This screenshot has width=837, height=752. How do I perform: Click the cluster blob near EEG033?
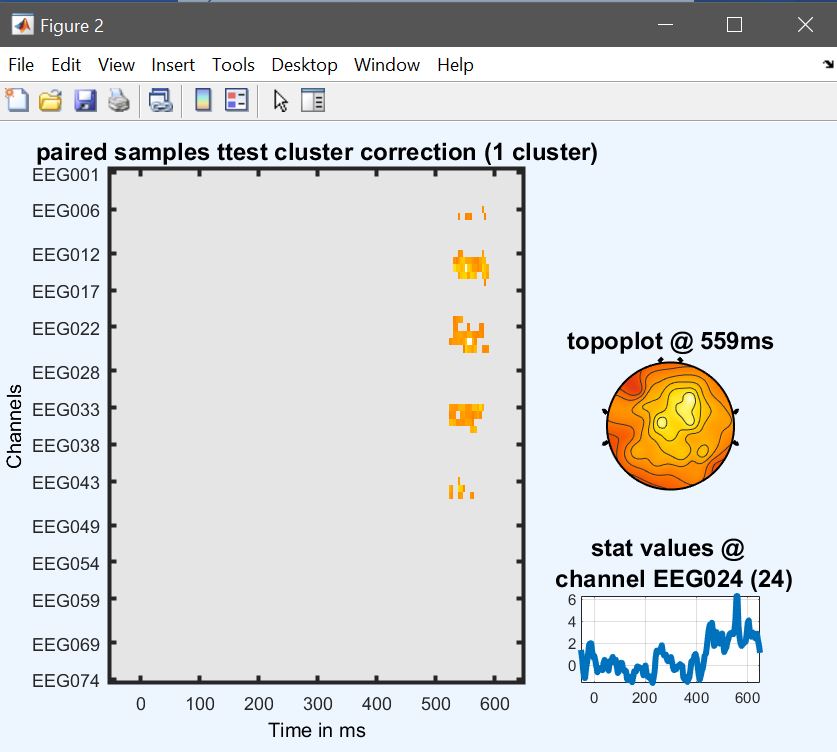[466, 417]
